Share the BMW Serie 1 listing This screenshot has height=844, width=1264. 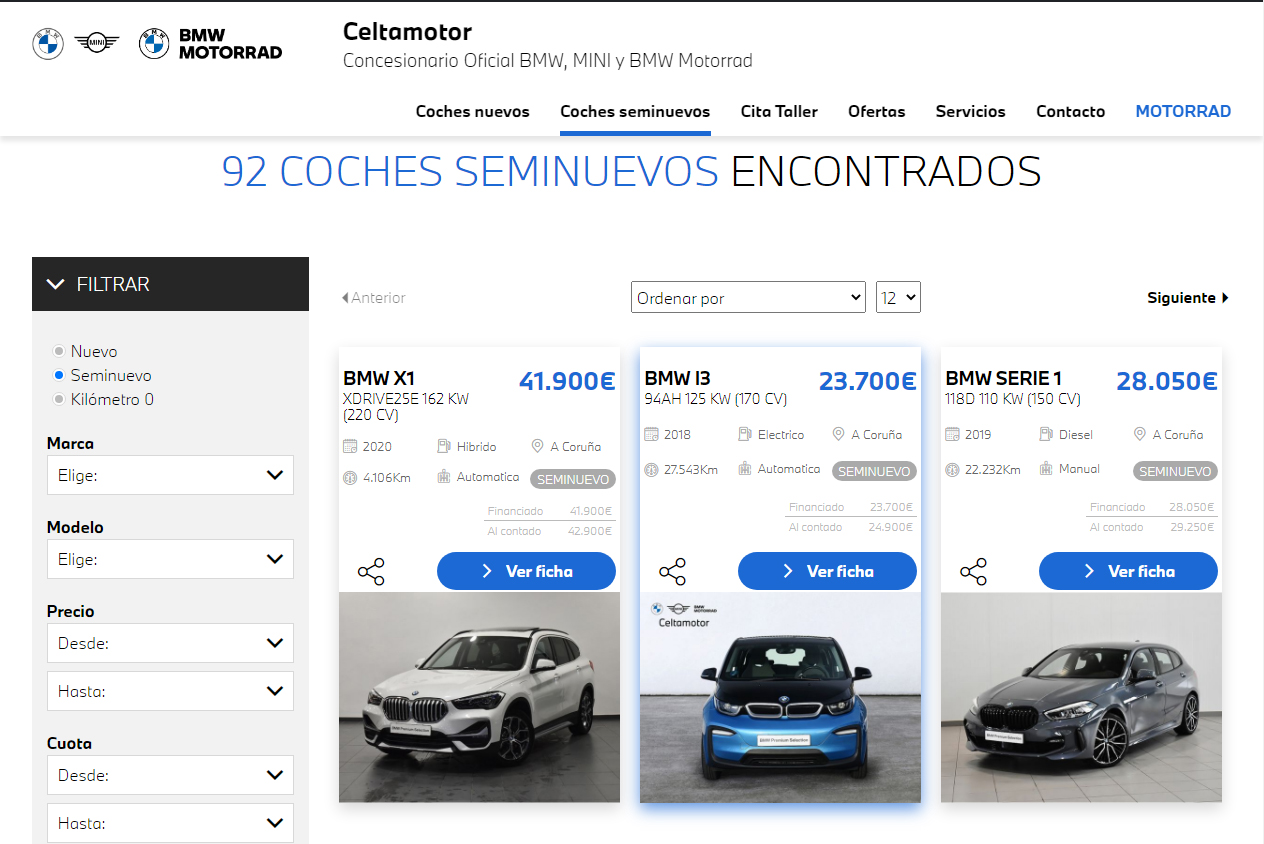(x=974, y=572)
